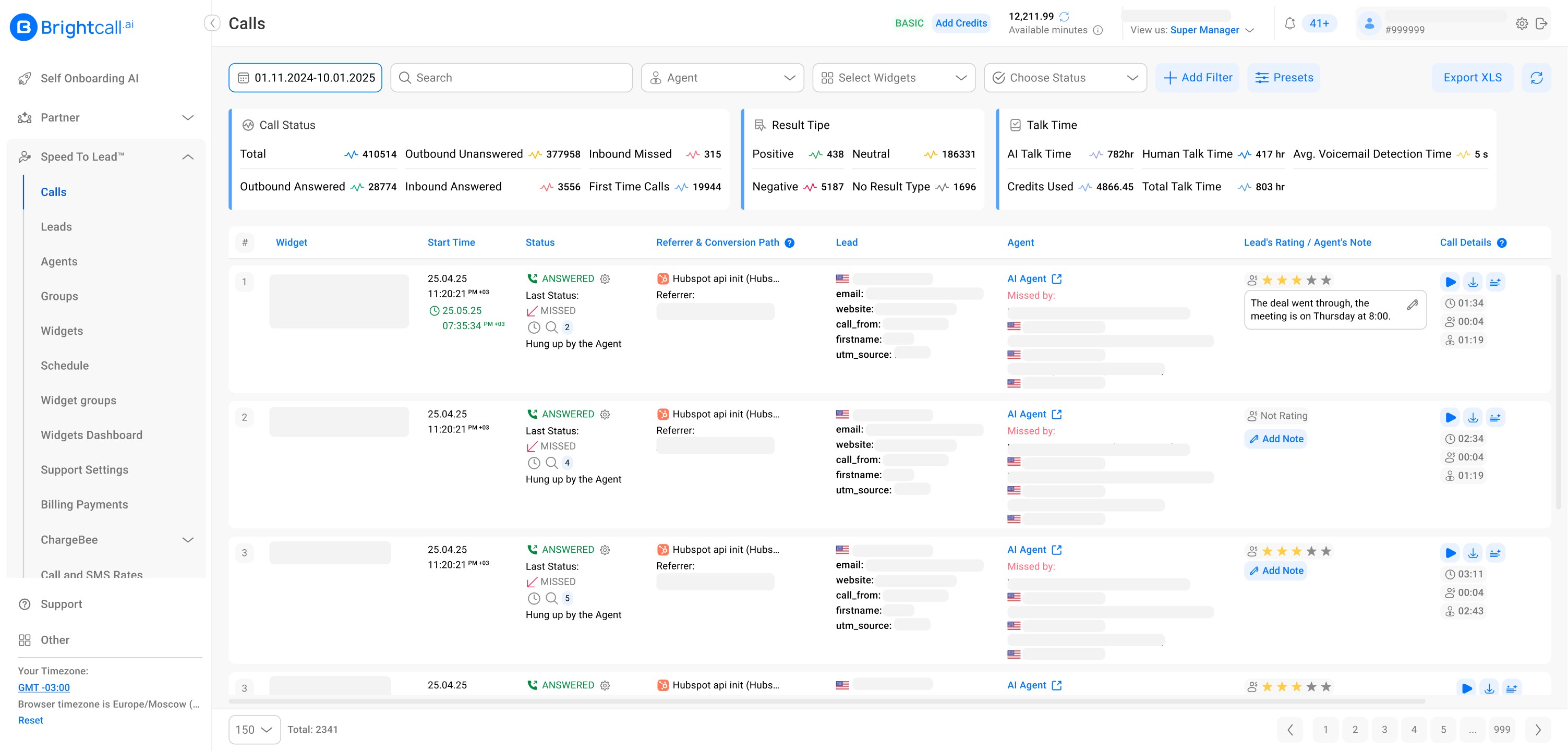Click status settings gear next to ANSWERED row 2
Image resolution: width=1568 pixels, height=751 pixels.
[605, 415]
